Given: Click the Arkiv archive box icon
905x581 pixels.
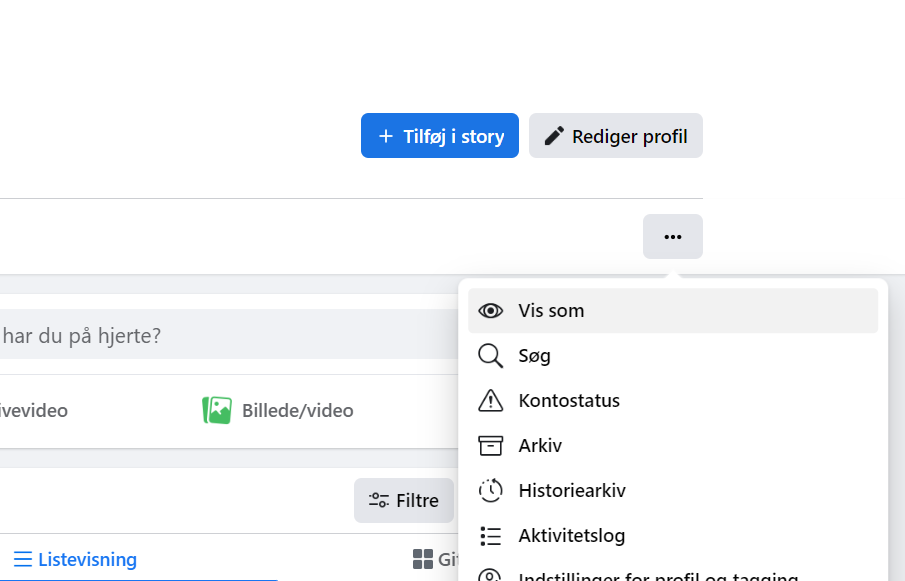Looking at the screenshot, I should (x=490, y=445).
